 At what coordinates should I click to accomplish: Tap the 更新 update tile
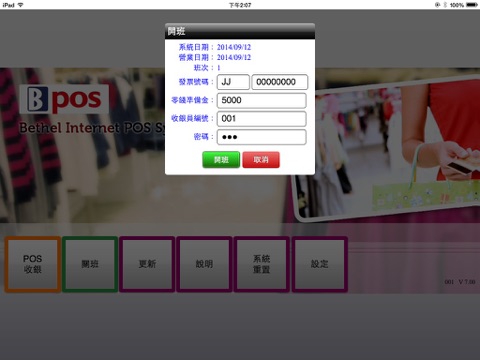click(147, 264)
